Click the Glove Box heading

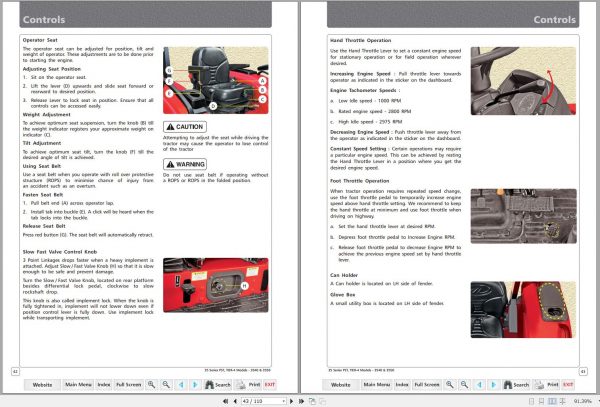pos(342,295)
